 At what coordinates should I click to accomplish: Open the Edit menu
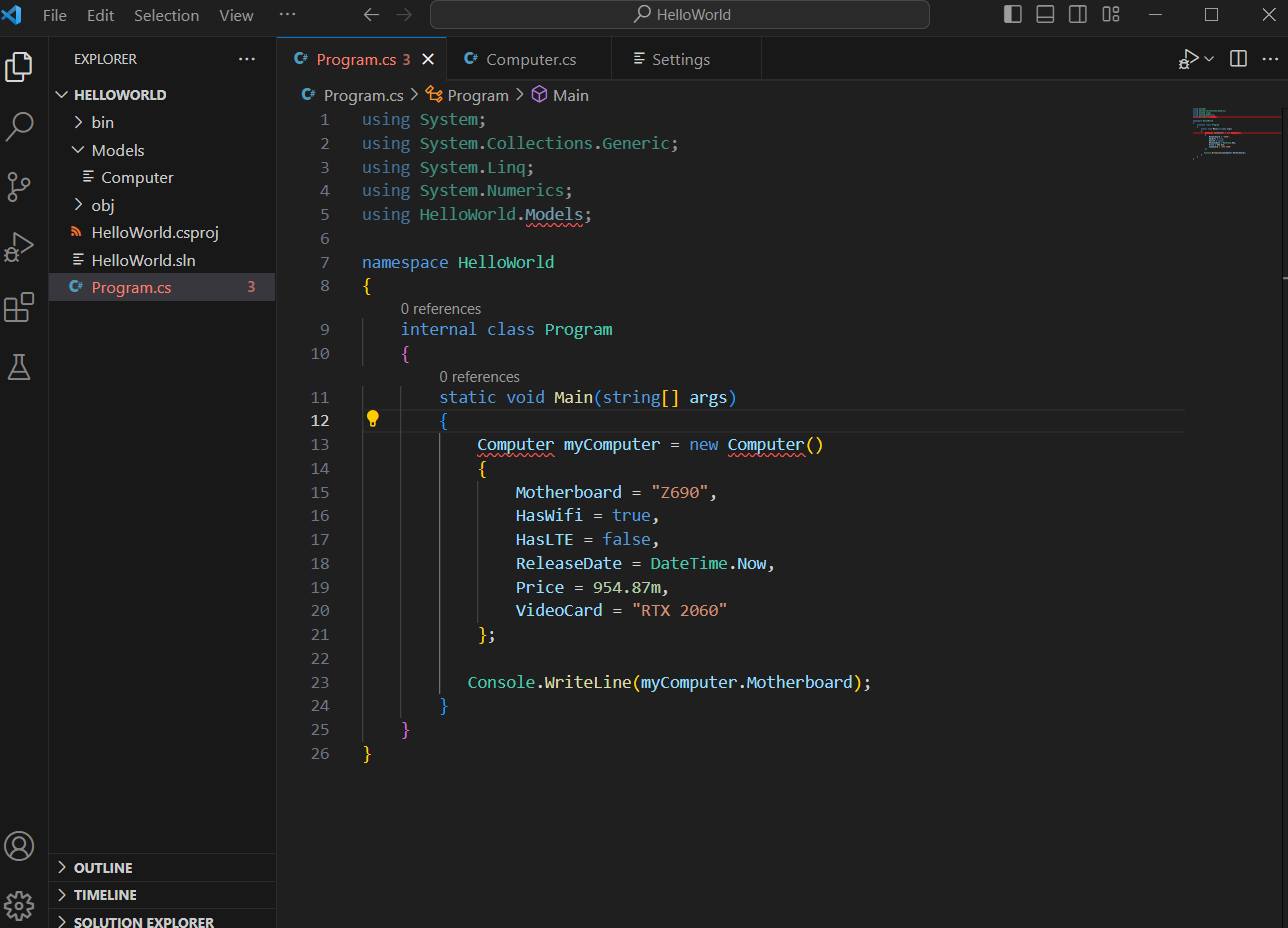point(100,15)
